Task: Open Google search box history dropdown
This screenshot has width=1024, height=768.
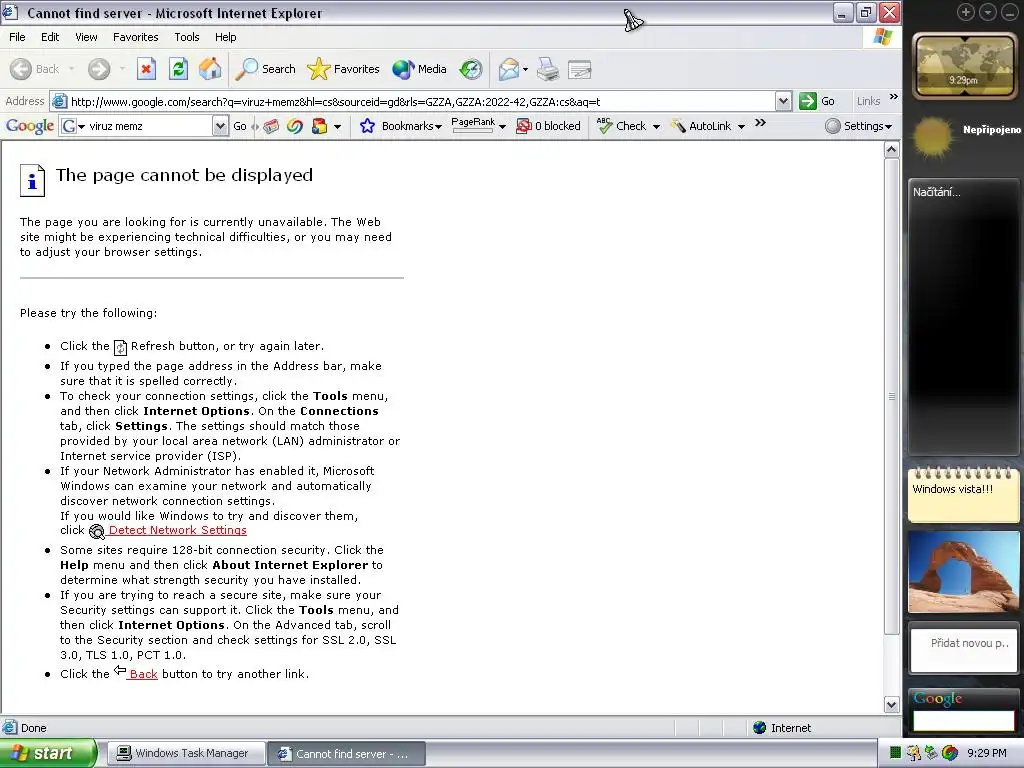Action: [220, 125]
